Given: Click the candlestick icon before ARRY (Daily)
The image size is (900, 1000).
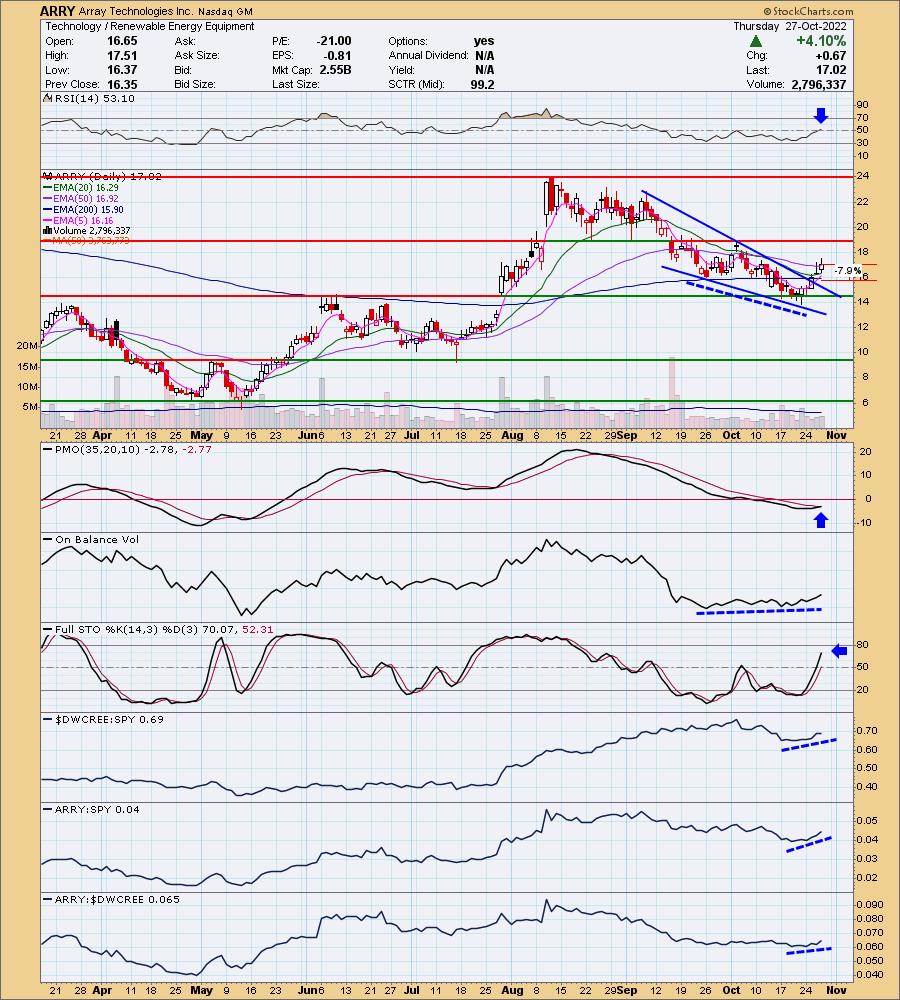Looking at the screenshot, I should [x=48, y=176].
